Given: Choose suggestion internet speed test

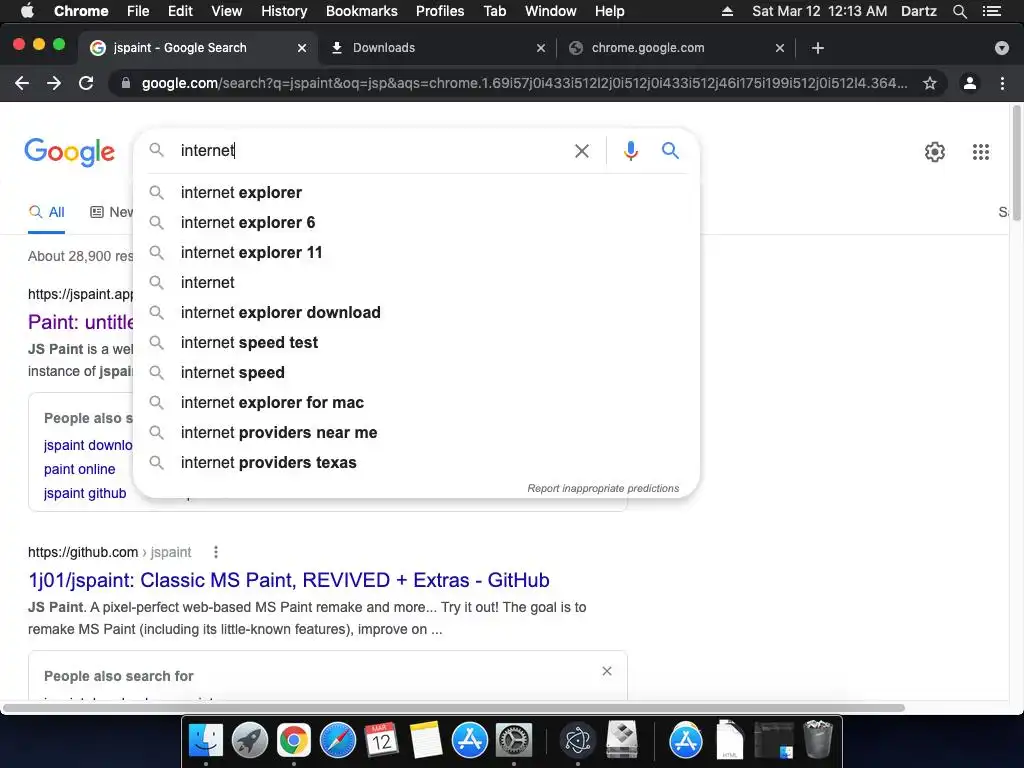Looking at the screenshot, I should pyautogui.click(x=417, y=343).
